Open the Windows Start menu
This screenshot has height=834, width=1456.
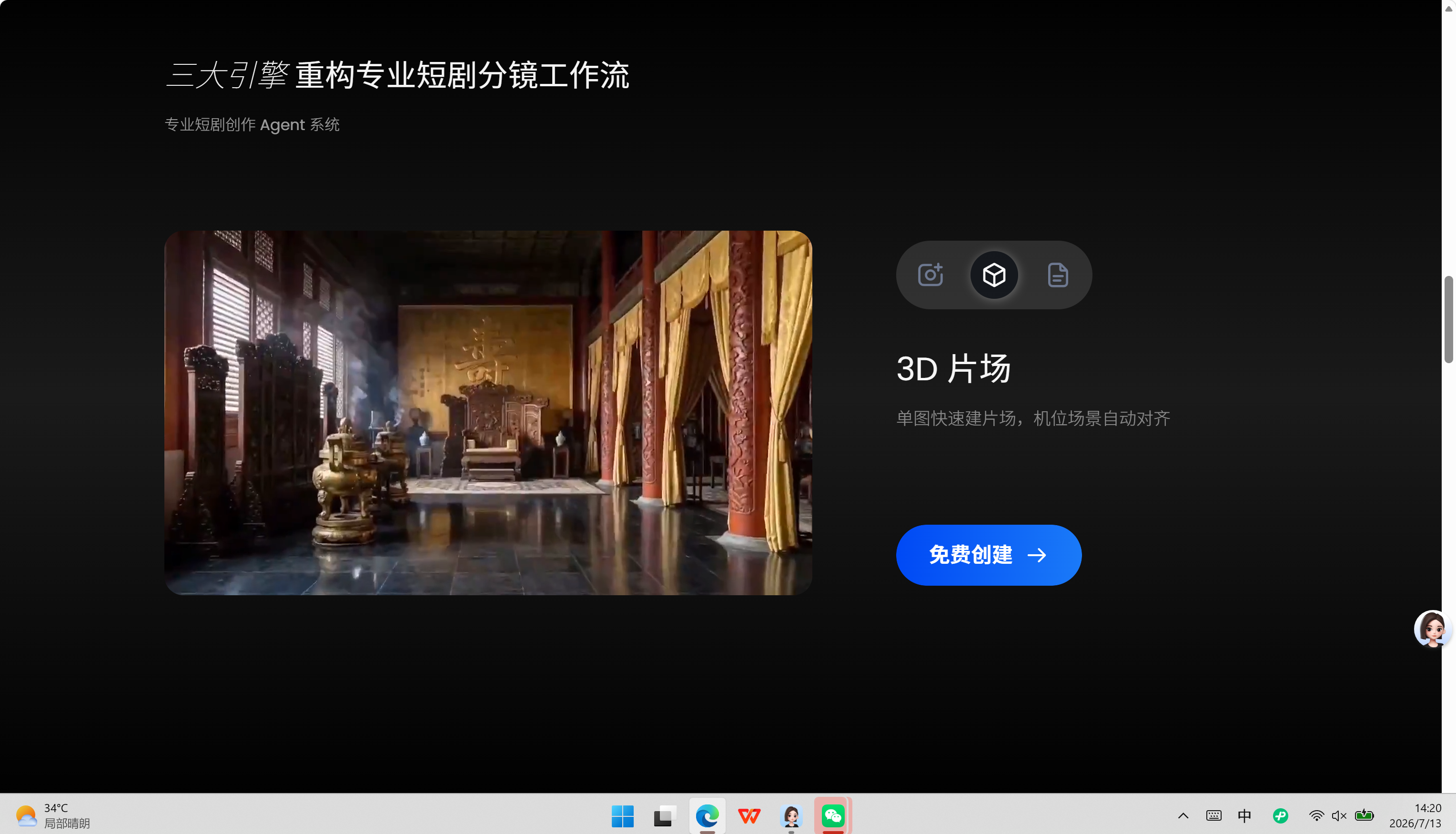coord(622,816)
